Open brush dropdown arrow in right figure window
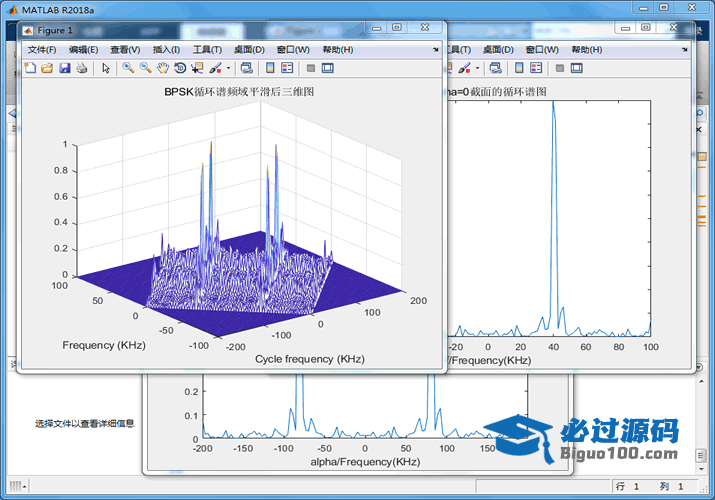Screen dimensions: 715x500 pos(477,68)
